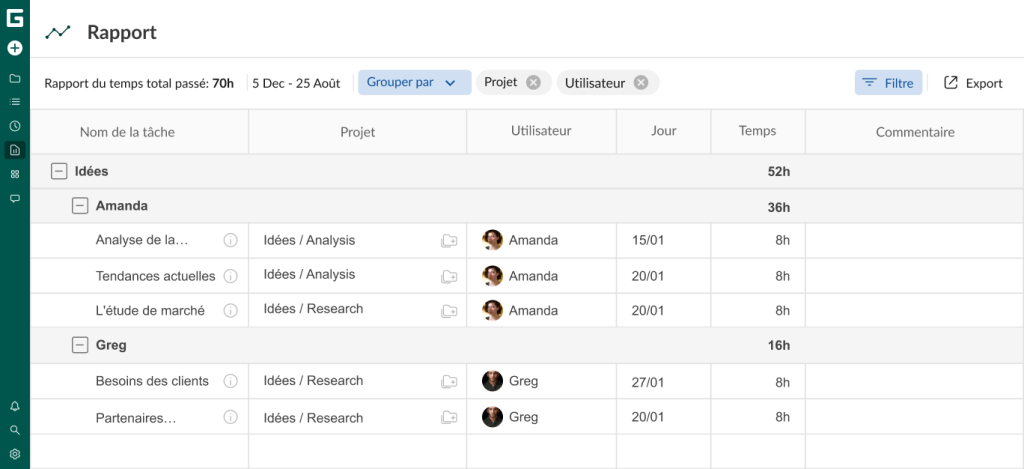Screen dimensions: 1024x469
Task: Click the 16h total for Greg
Action: pos(778,346)
